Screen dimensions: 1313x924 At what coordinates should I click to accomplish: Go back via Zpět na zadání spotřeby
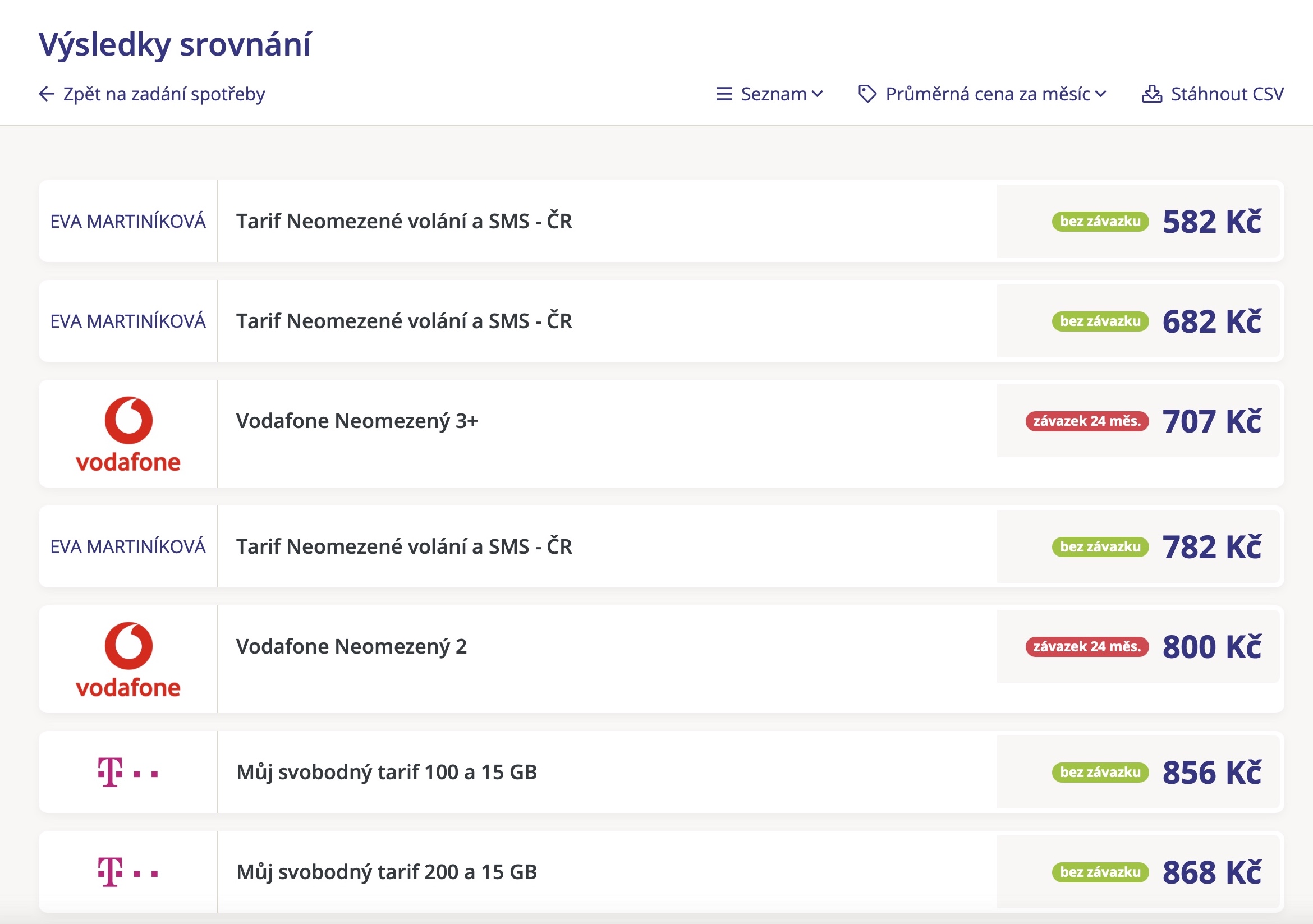tap(163, 94)
